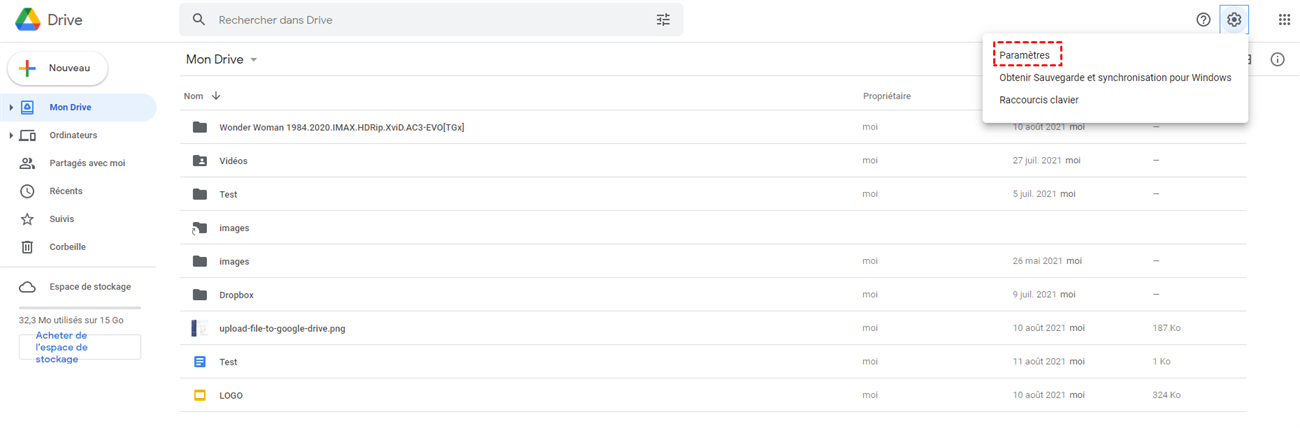The height and width of the screenshot is (428, 1300).
Task: Open Partagés avec moi
Action: [87, 163]
